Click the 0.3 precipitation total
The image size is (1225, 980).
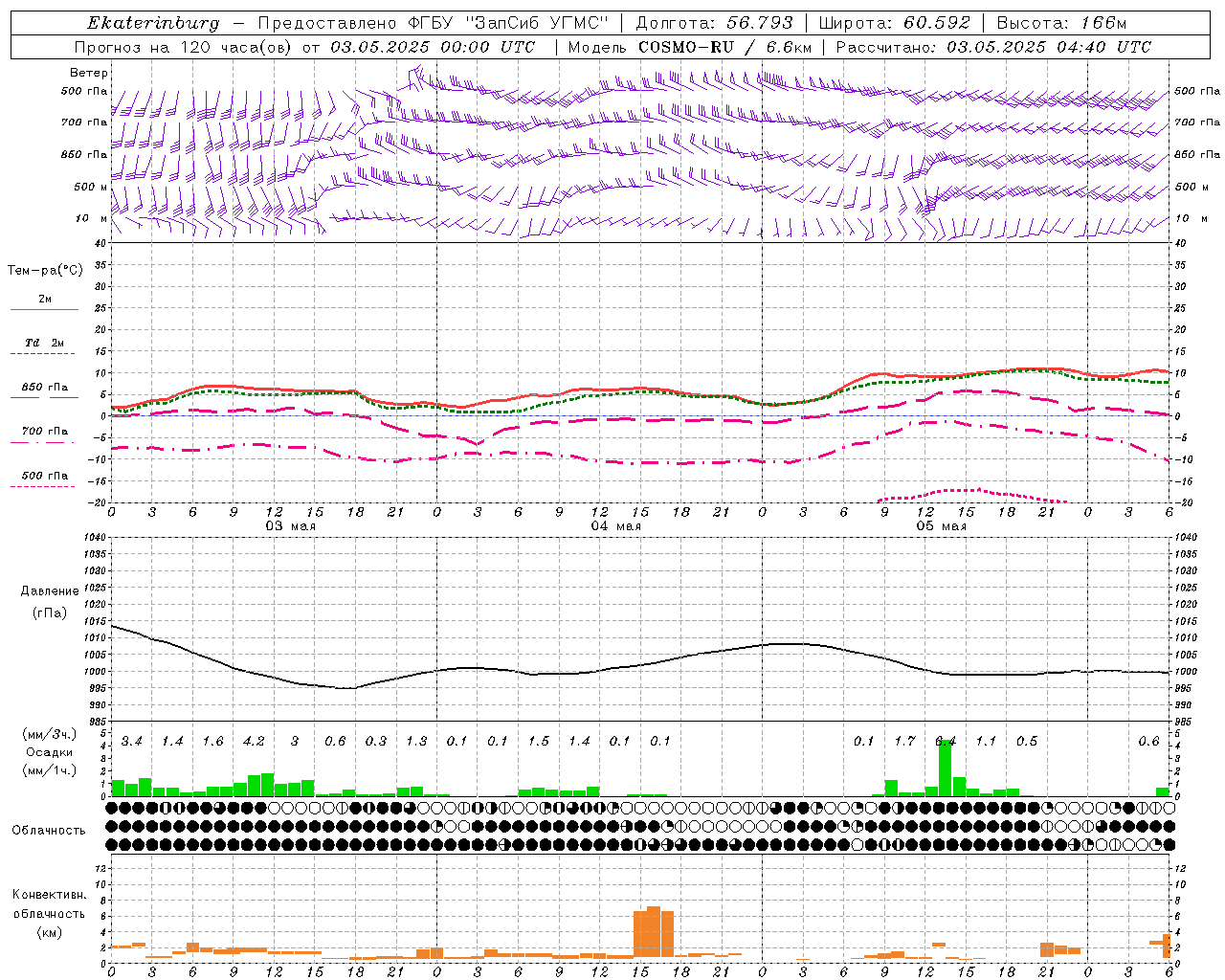[x=376, y=741]
